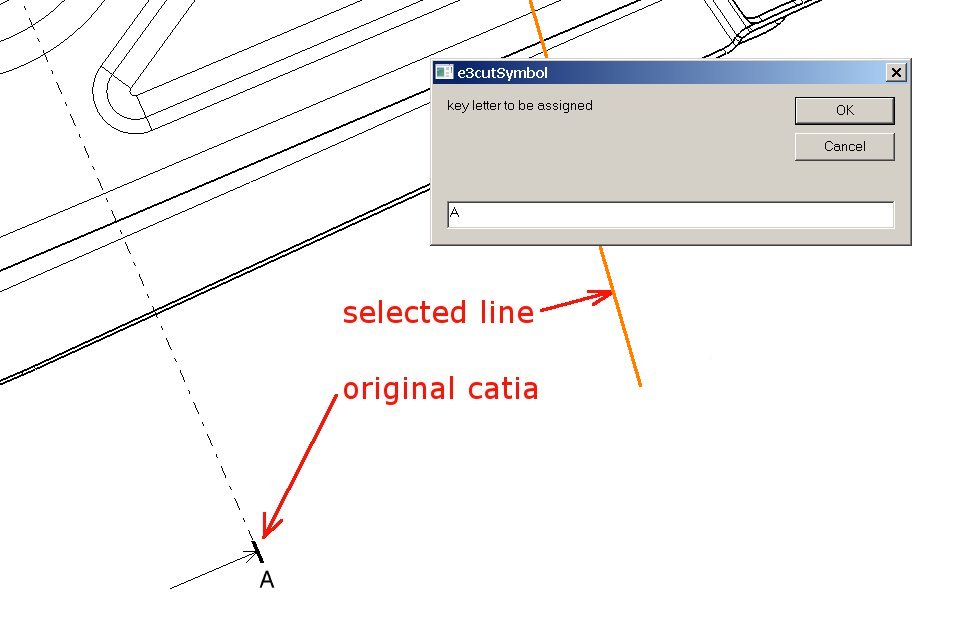Pick the dash-dot section line in drawing
The height and width of the screenshot is (622, 974).
(138, 271)
